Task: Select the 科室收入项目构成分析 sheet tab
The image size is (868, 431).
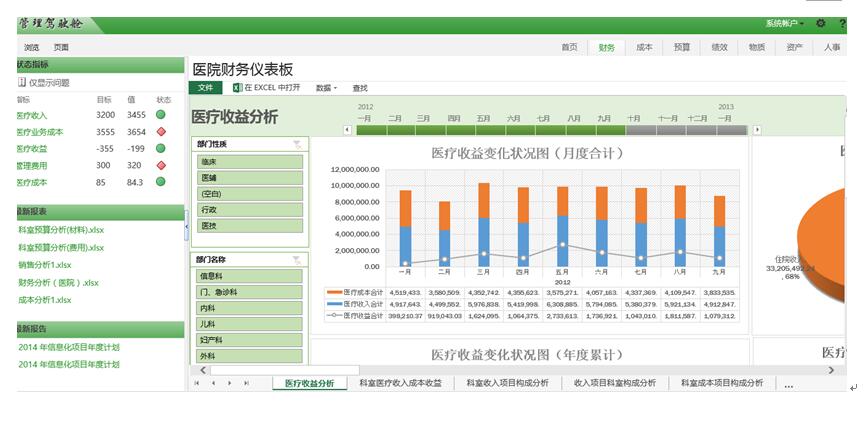Action: tap(505, 383)
